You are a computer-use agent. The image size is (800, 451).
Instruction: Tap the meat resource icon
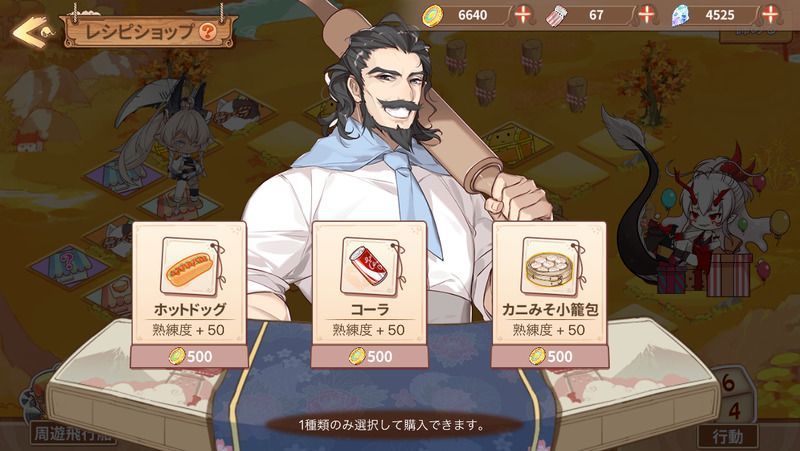click(557, 16)
